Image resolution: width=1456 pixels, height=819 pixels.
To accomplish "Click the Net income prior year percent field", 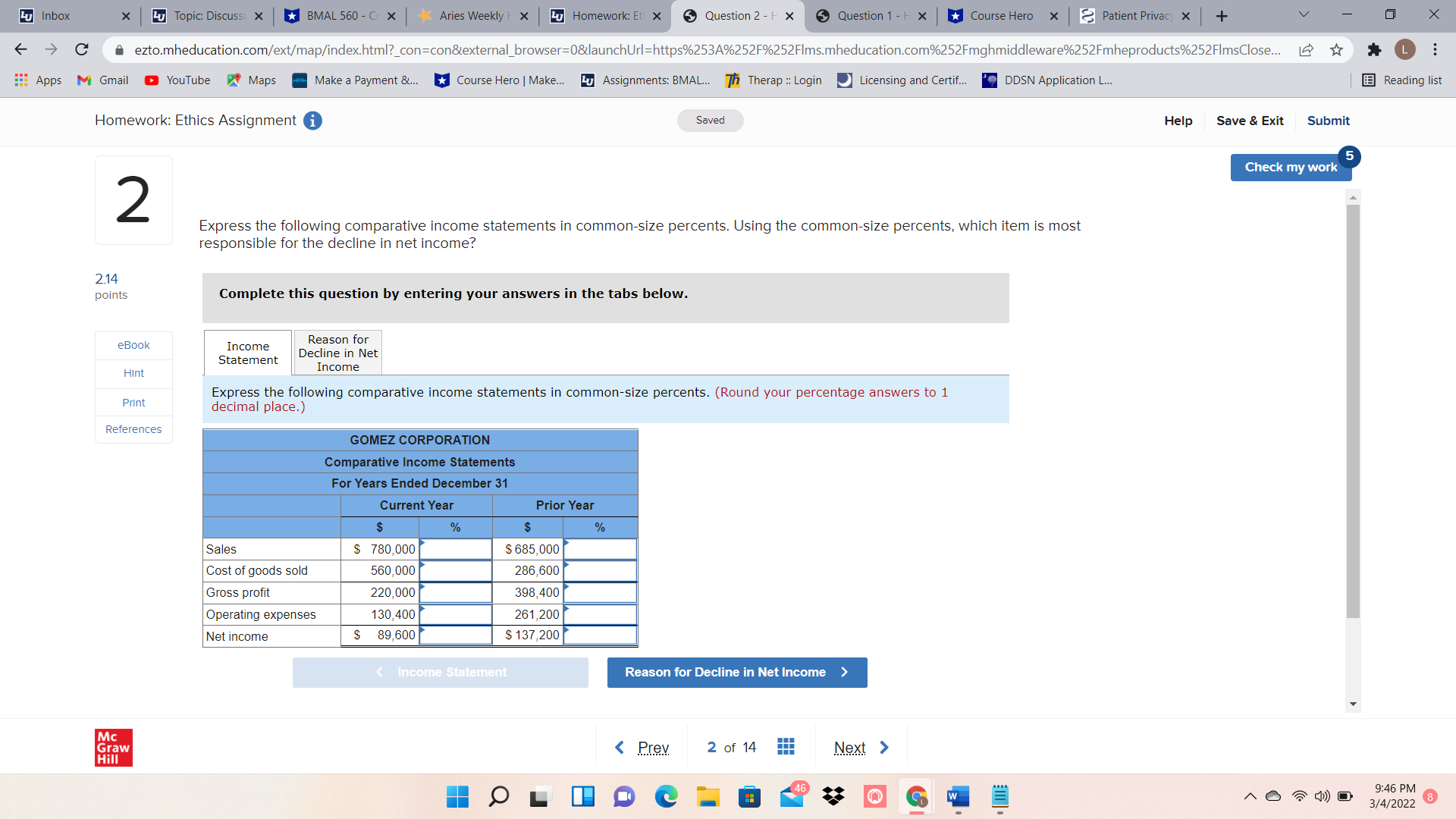I will pos(600,635).
